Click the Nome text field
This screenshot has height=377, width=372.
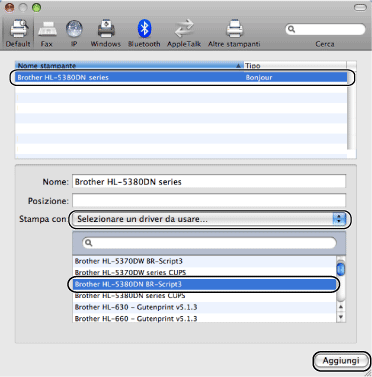pyautogui.click(x=209, y=182)
